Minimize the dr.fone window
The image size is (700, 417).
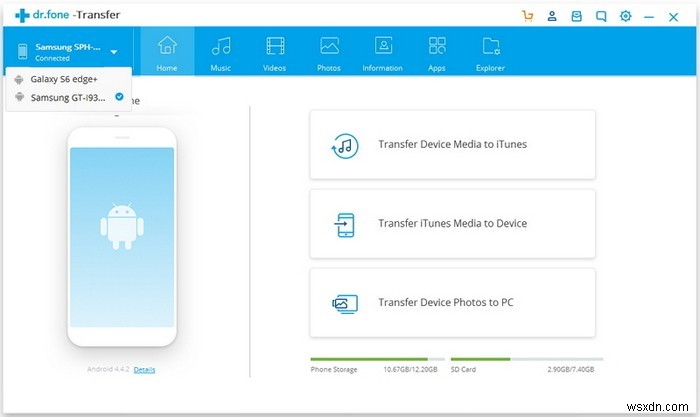click(x=649, y=17)
